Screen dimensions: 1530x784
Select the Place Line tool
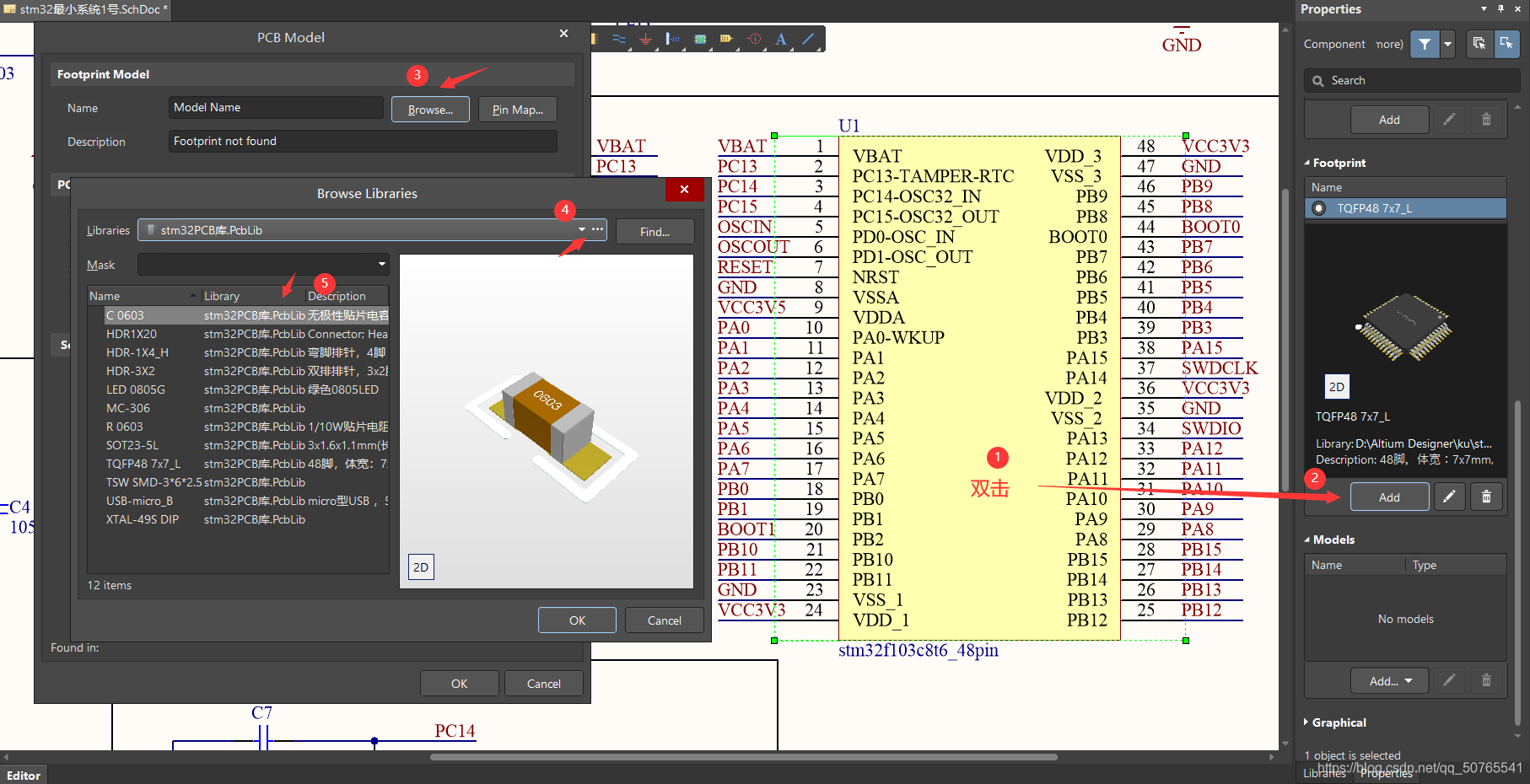pos(808,39)
